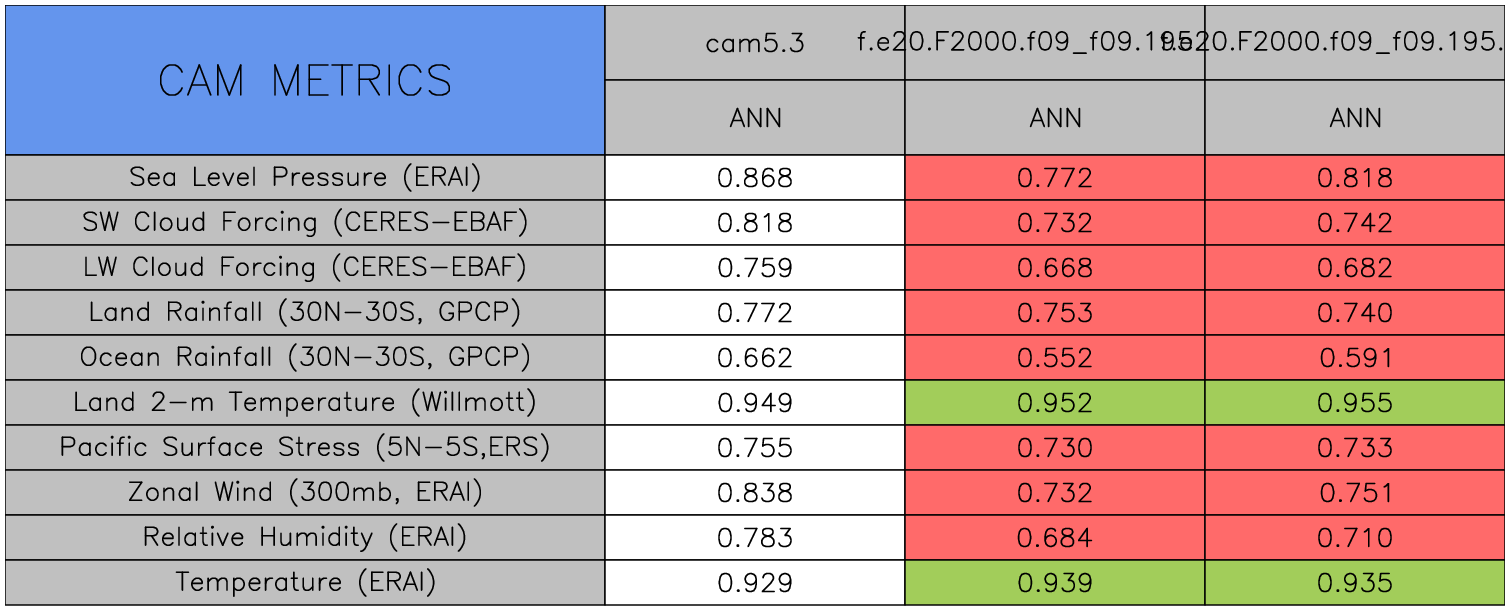The width and height of the screenshot is (1510, 611).
Task: Click the Land 2-m Temperature (Willmott) label
Action: click(x=305, y=402)
